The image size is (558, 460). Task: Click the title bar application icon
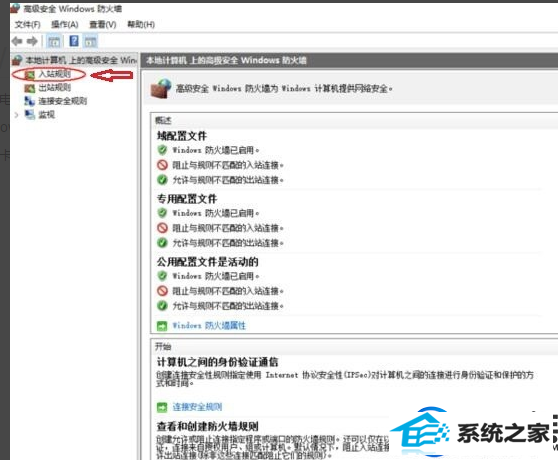pos(15,8)
